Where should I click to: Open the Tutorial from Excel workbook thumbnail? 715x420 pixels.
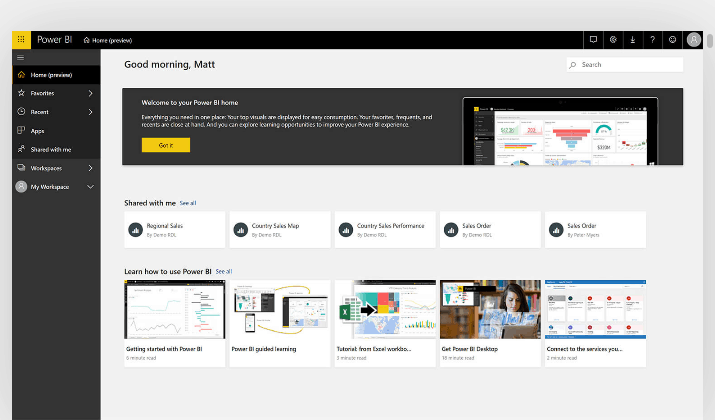[385, 309]
